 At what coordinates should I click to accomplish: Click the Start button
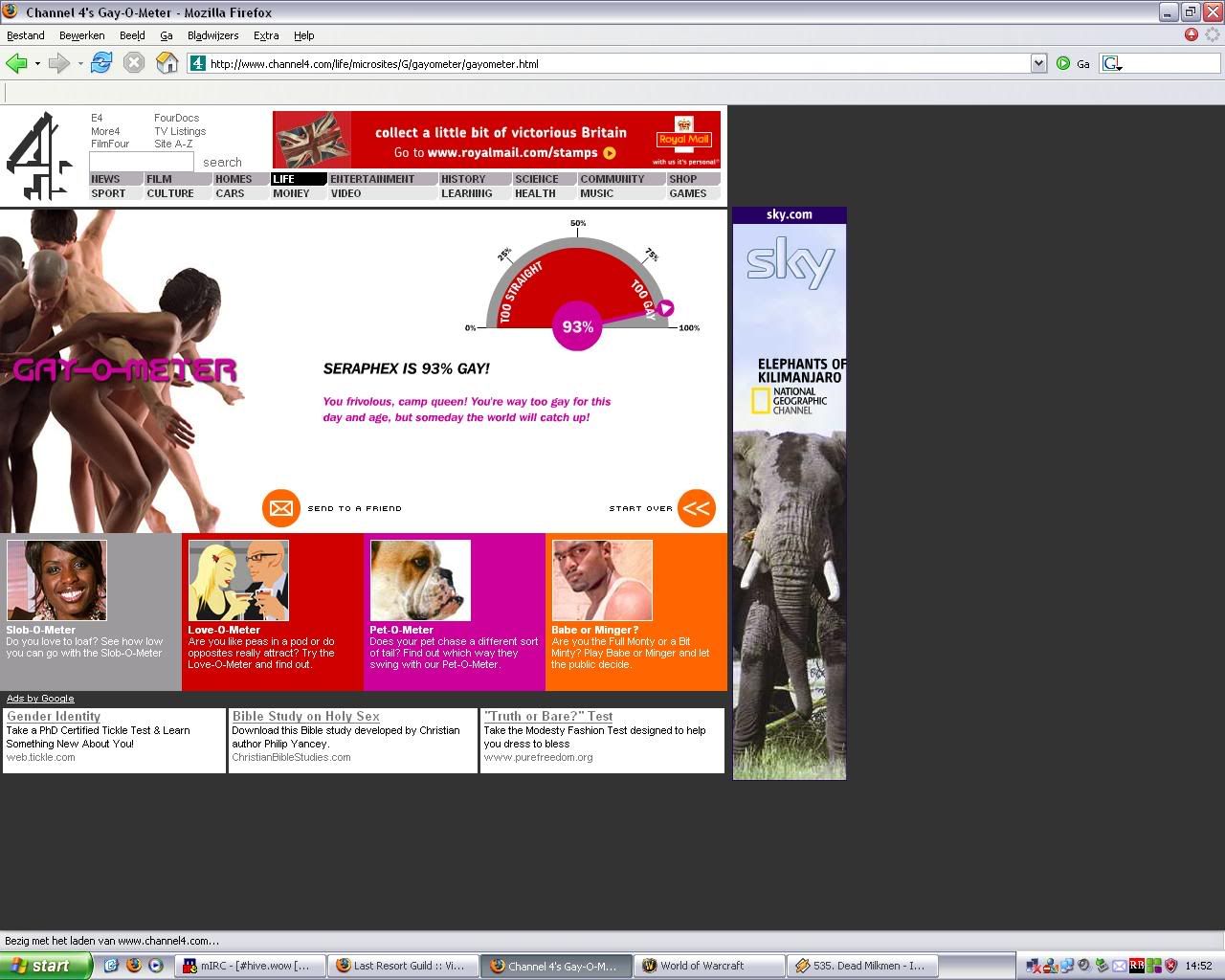point(45,966)
